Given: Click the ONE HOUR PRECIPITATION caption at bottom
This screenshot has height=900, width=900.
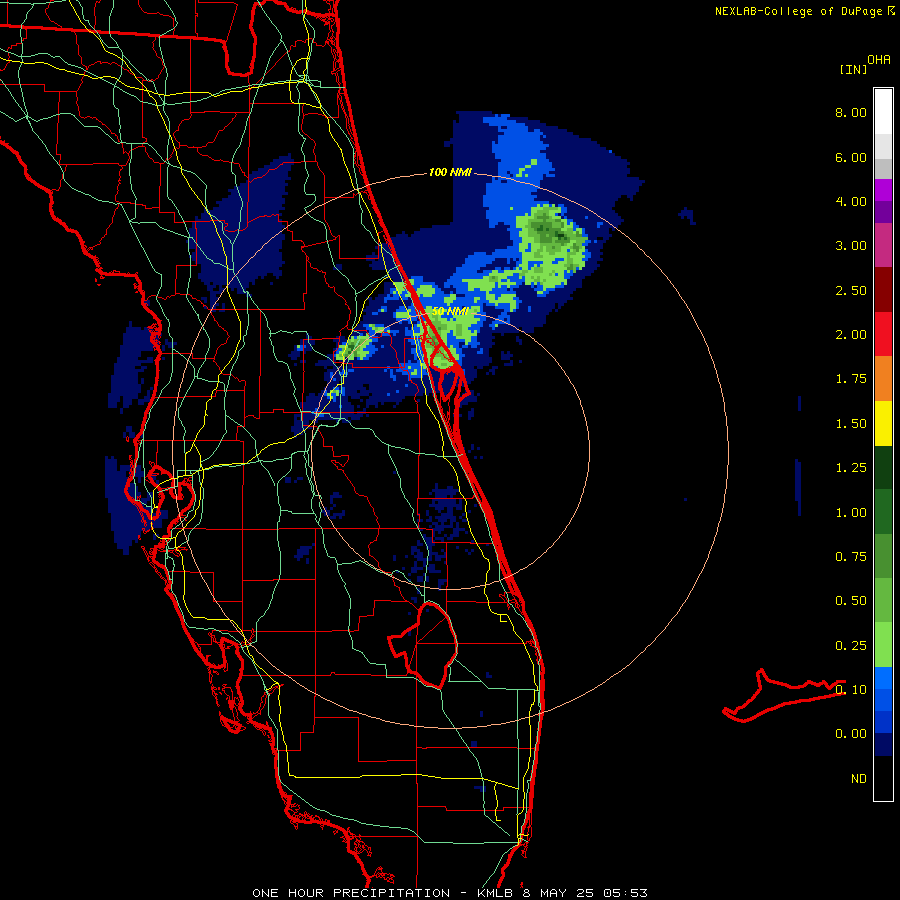Looking at the screenshot, I should pos(450,893).
